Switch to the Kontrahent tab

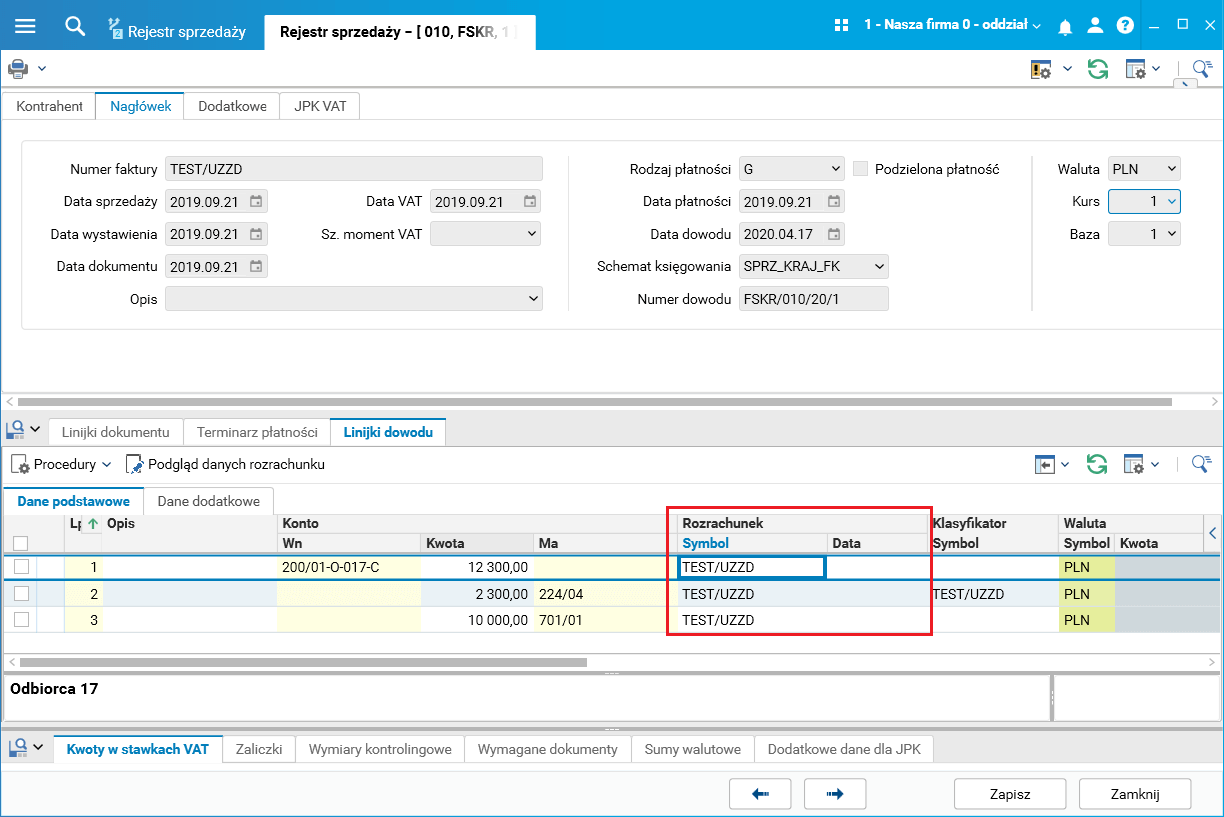click(49, 106)
